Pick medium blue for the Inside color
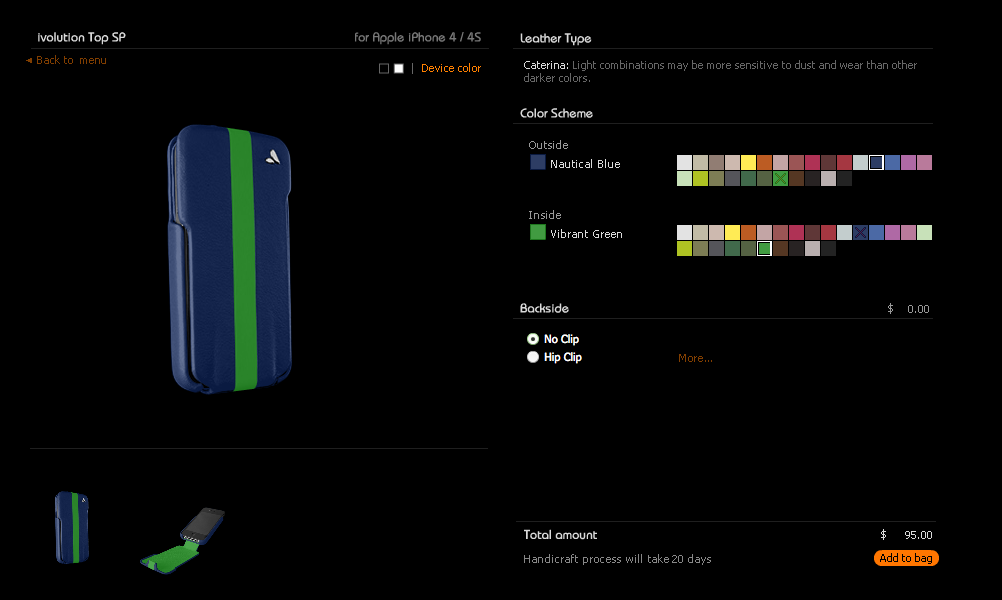 [876, 232]
